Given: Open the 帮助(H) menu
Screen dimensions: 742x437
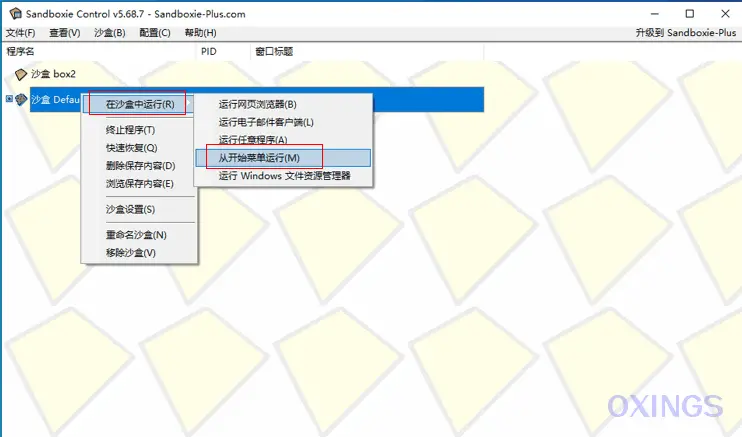Looking at the screenshot, I should pos(200,33).
